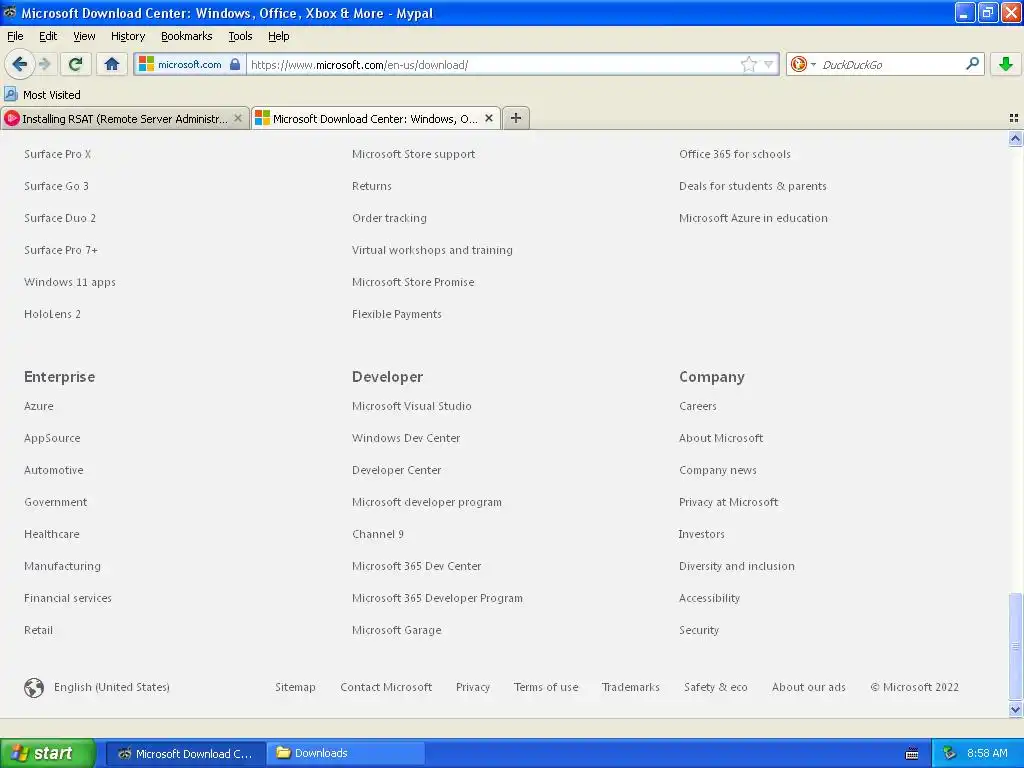This screenshot has height=768, width=1024.
Task: Click the browser Back arrow button
Action: coord(19,64)
